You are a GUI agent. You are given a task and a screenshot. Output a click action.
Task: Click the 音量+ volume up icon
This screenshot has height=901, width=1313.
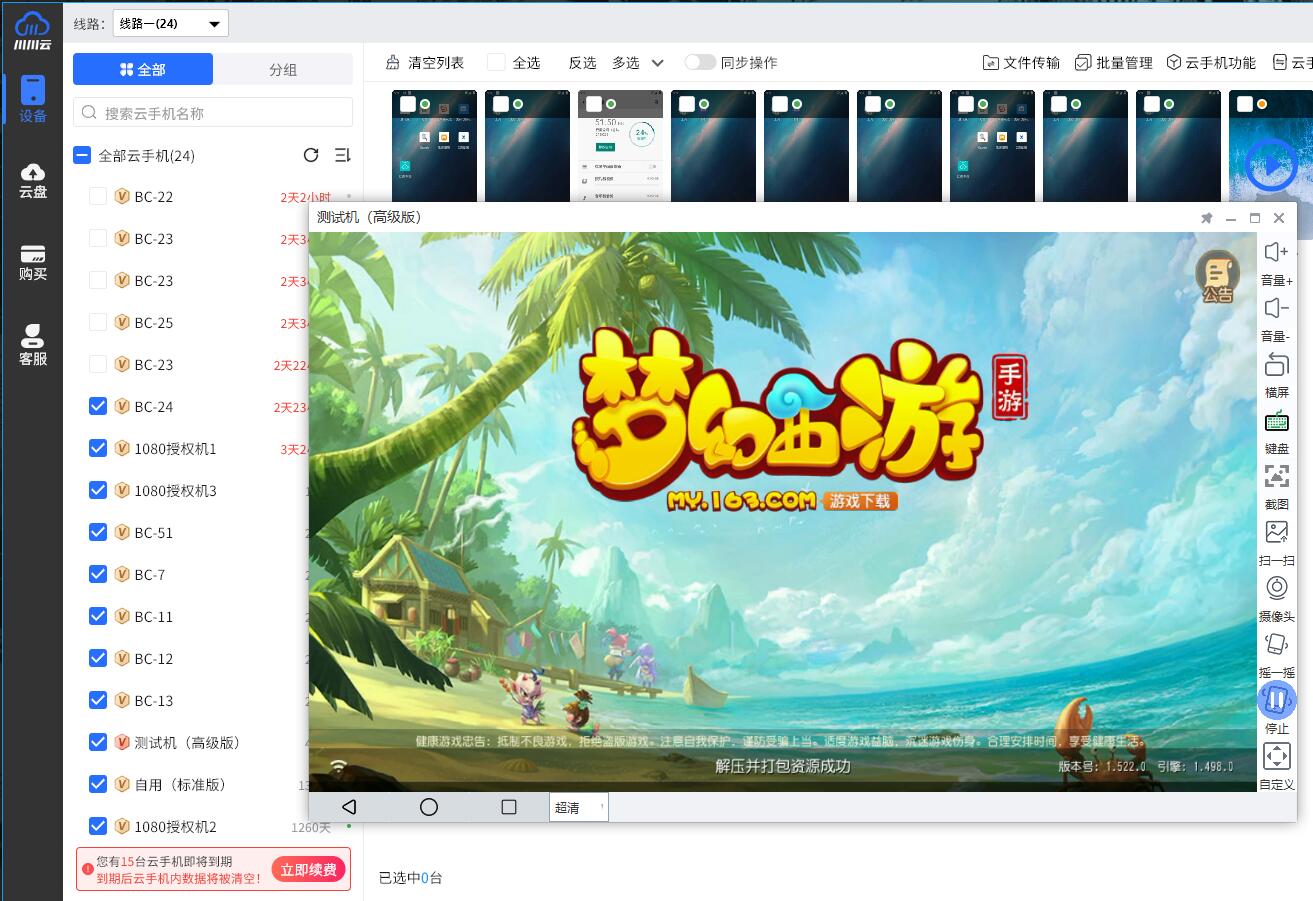pyautogui.click(x=1276, y=253)
